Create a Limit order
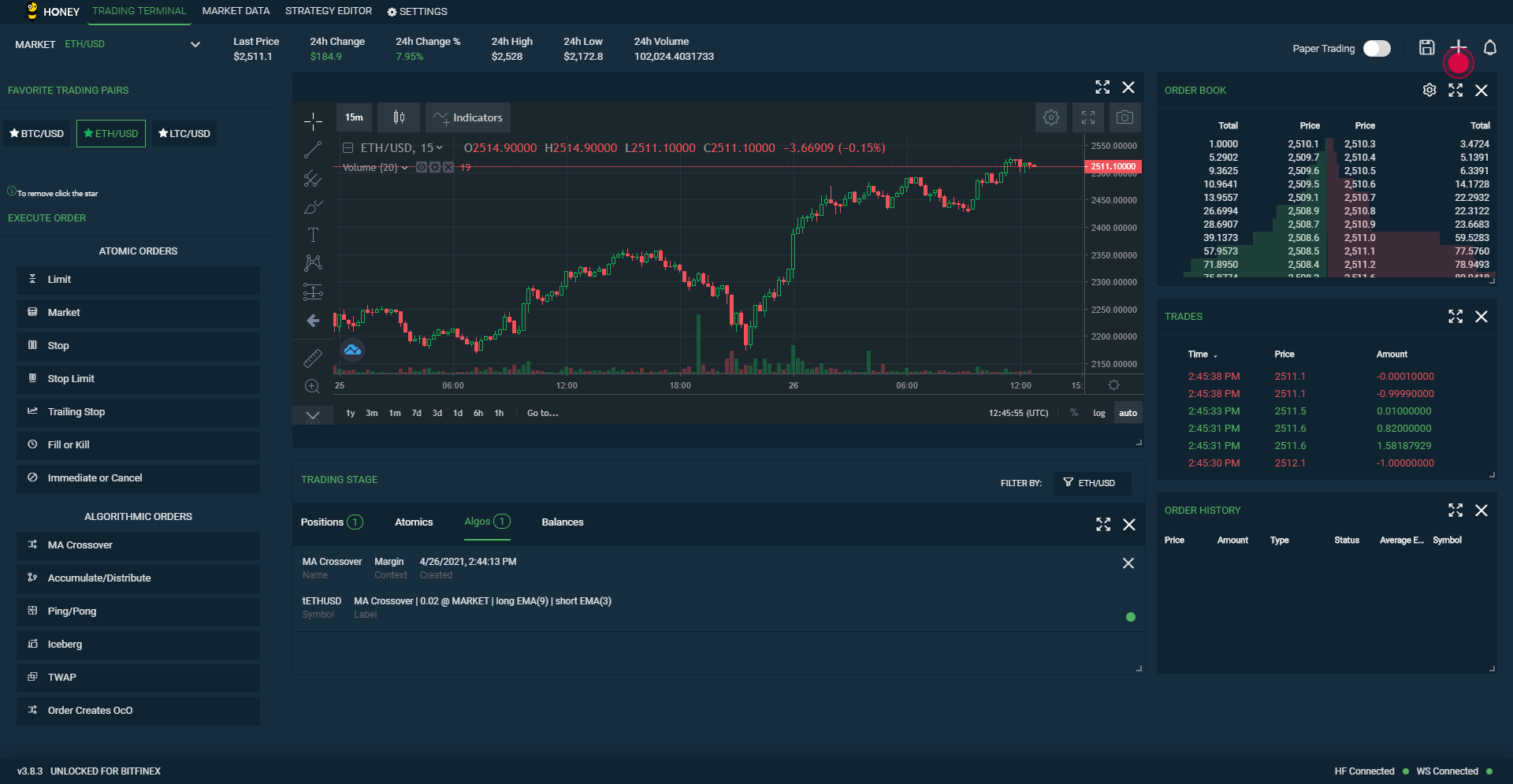Screen dimensions: 1513x784 coord(138,280)
